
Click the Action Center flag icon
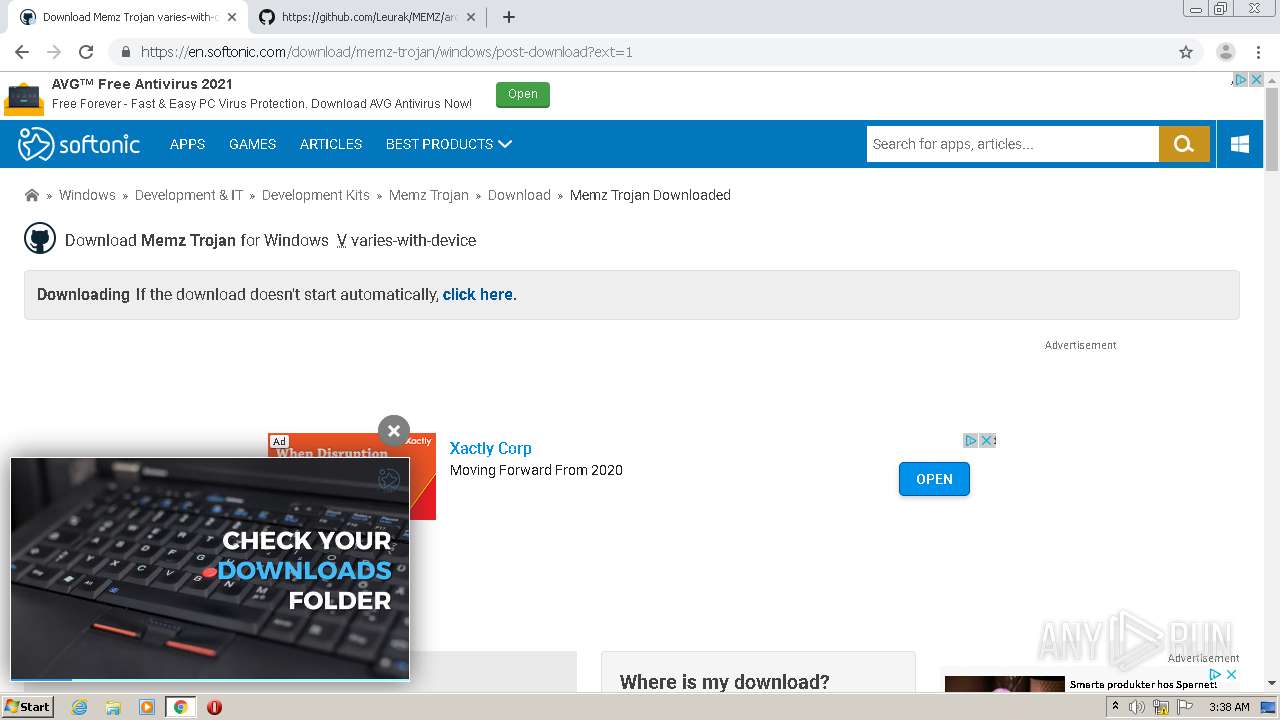[x=1183, y=707]
